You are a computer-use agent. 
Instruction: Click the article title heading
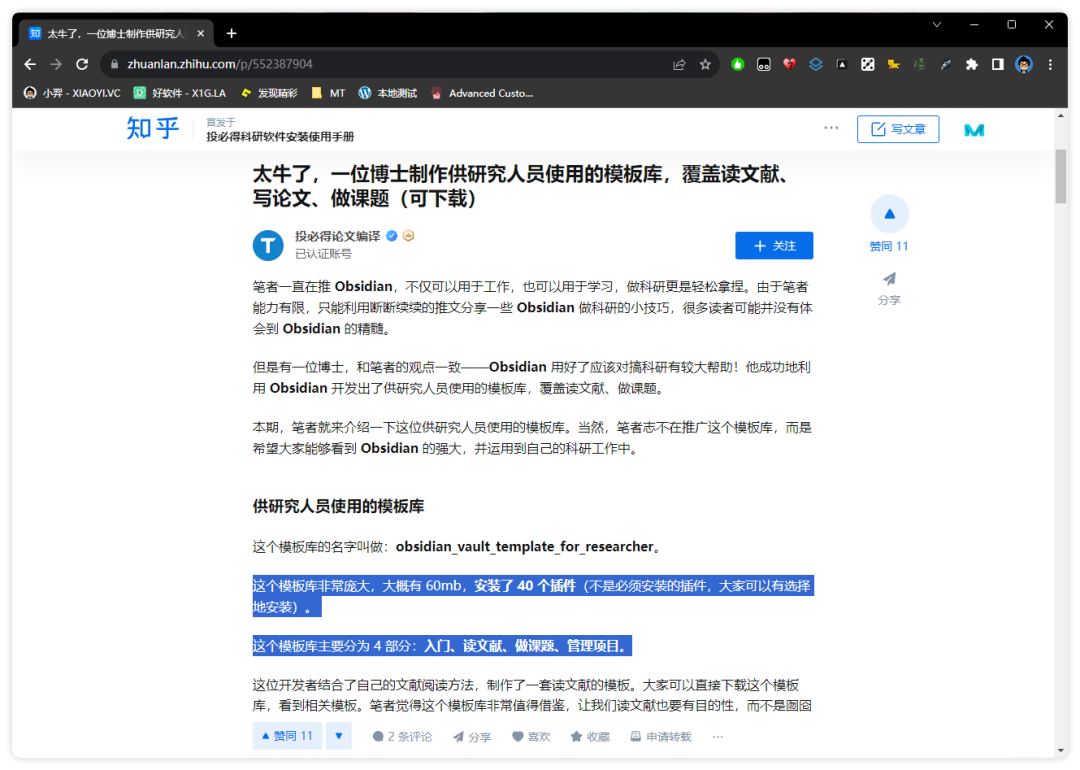[520, 186]
